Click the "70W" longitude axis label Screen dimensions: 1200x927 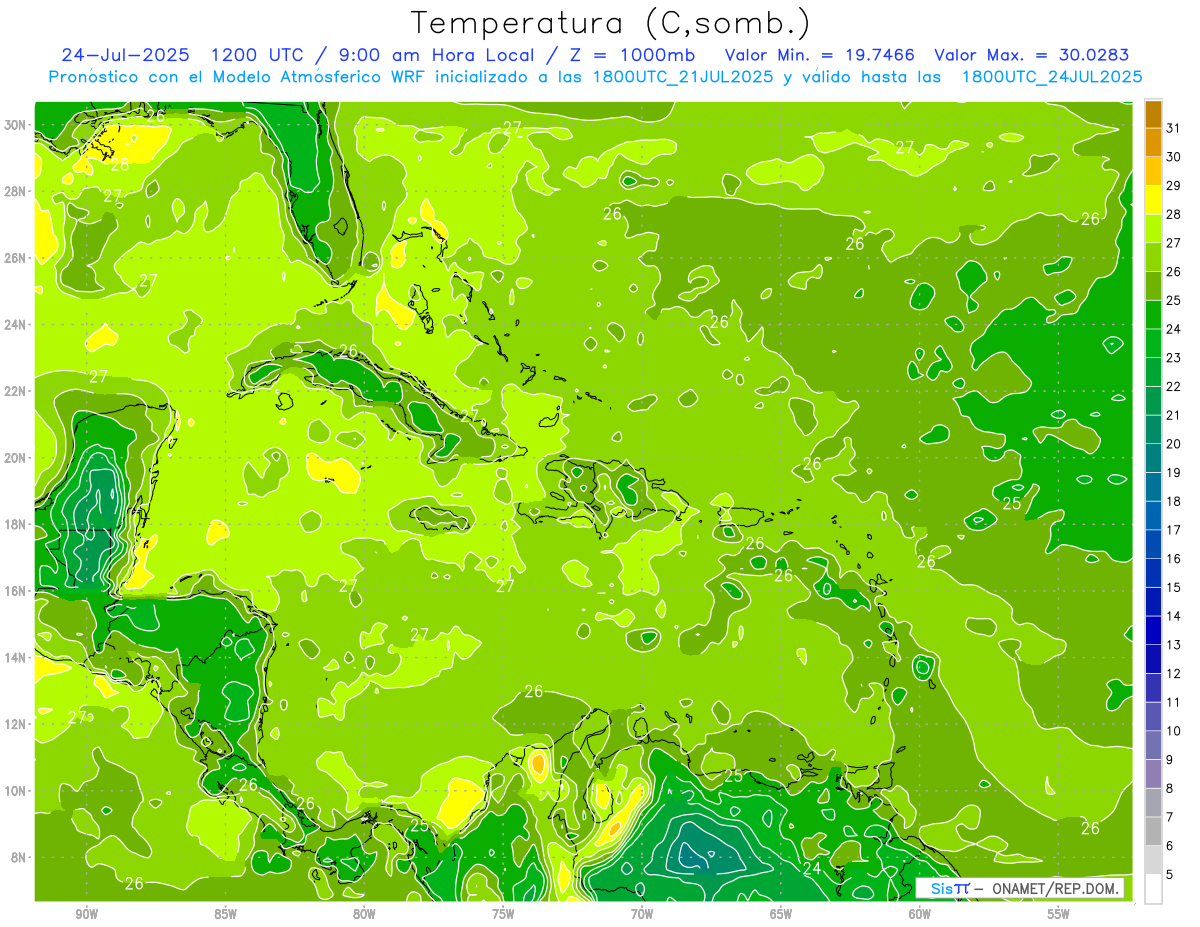point(642,914)
